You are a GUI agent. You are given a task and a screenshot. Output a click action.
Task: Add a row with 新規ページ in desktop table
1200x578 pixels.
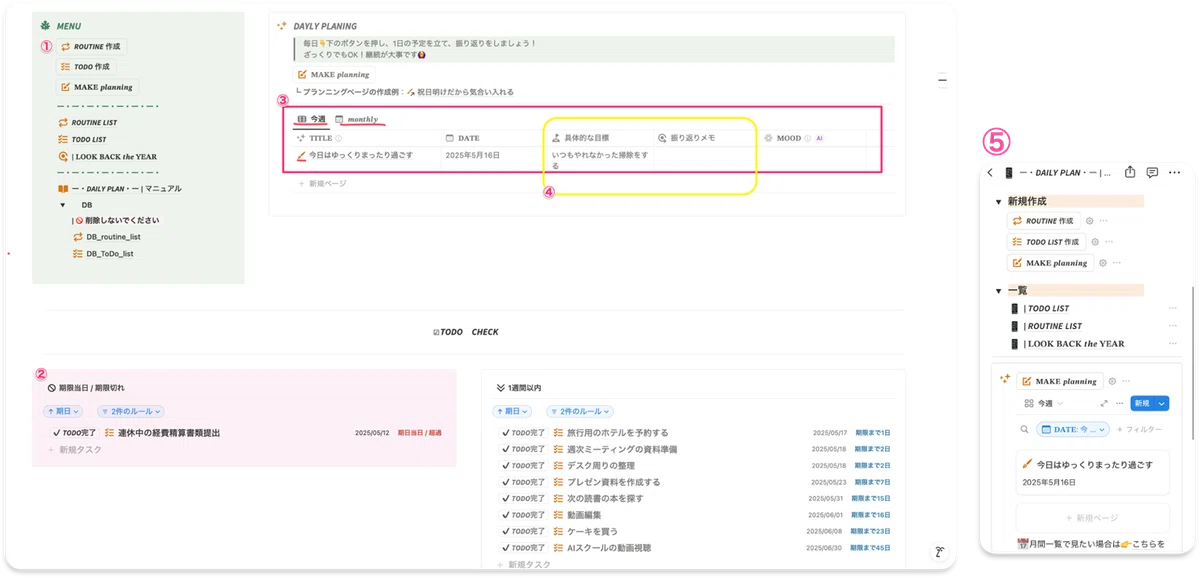point(322,184)
